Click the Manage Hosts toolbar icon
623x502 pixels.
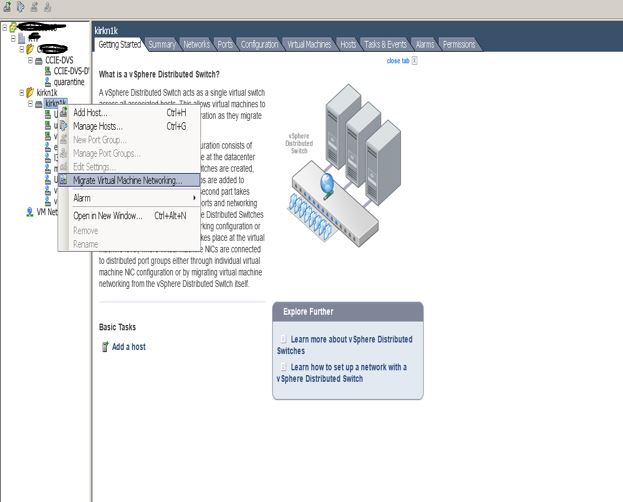(x=21, y=6)
